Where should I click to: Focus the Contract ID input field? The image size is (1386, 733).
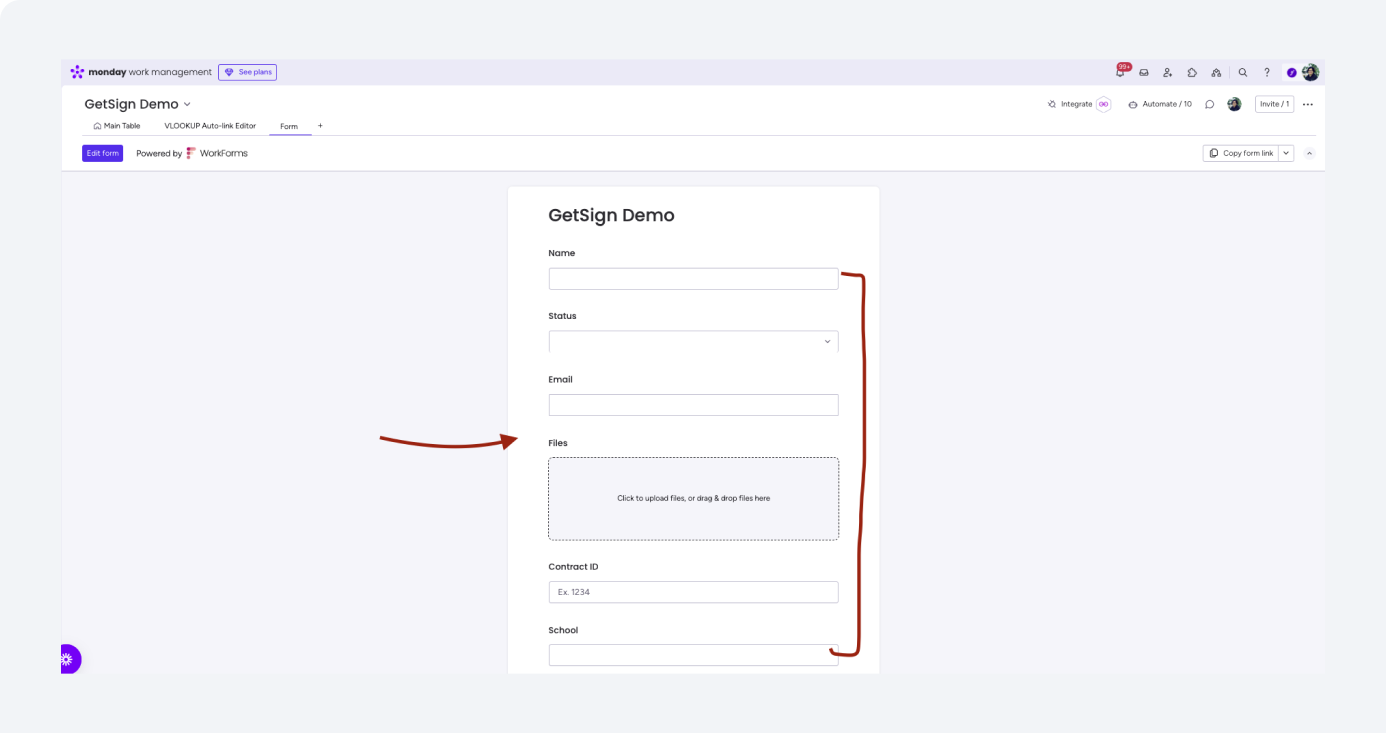pyautogui.click(x=693, y=592)
